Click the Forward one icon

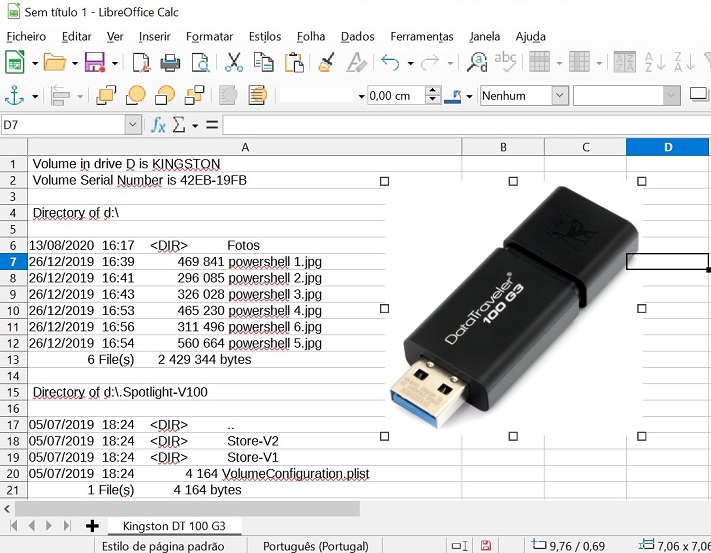pos(136,96)
